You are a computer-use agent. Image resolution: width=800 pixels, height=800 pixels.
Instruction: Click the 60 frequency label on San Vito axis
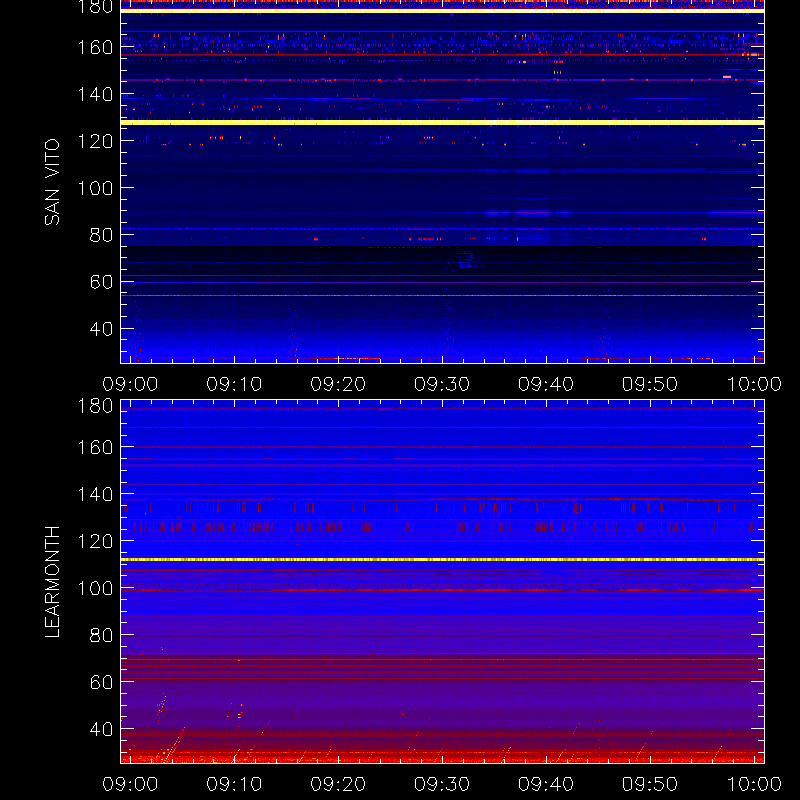[x=102, y=282]
